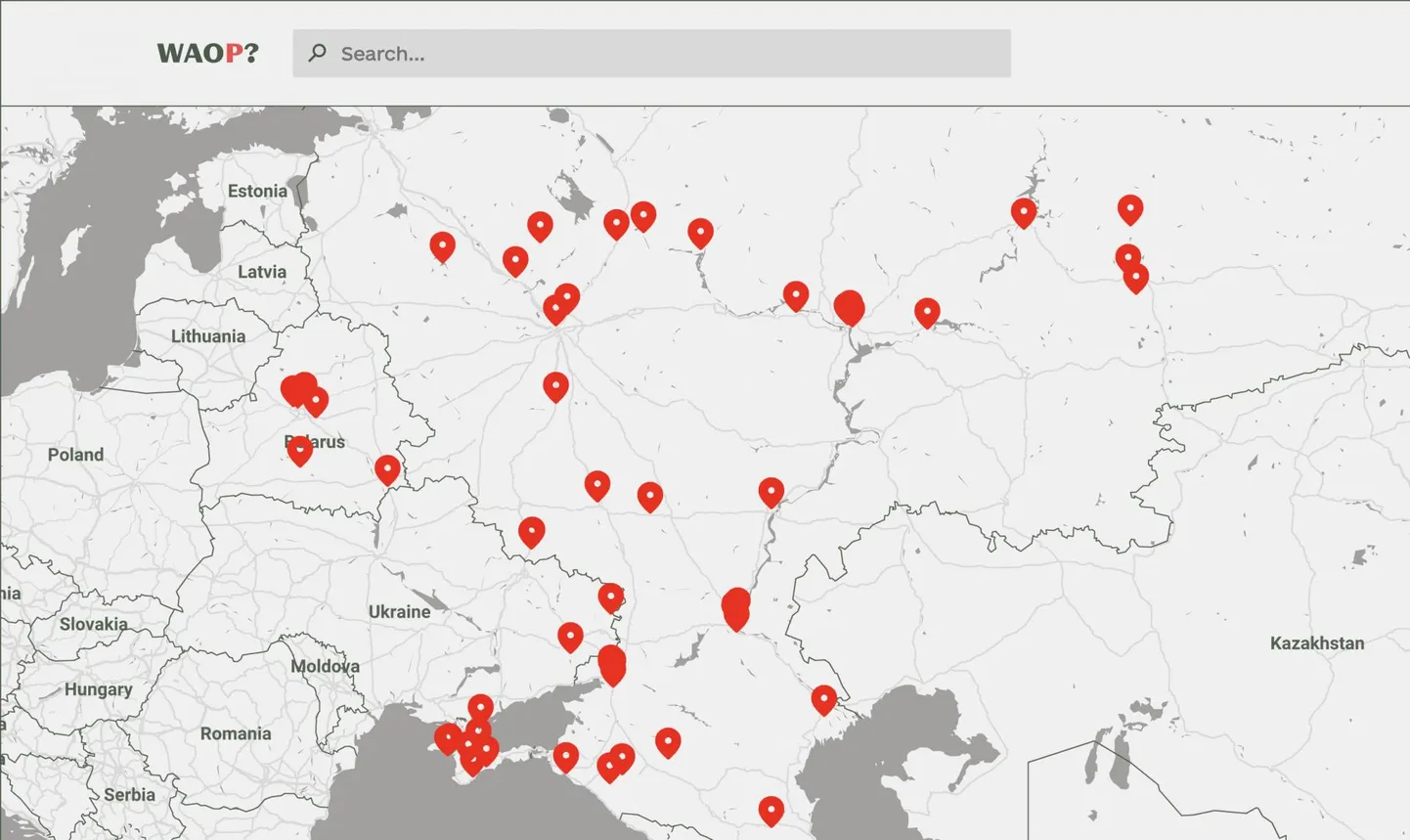Select the Russia pin nearest the Estonia–Latvia border
Screen dimensions: 1410x840
click(442, 247)
